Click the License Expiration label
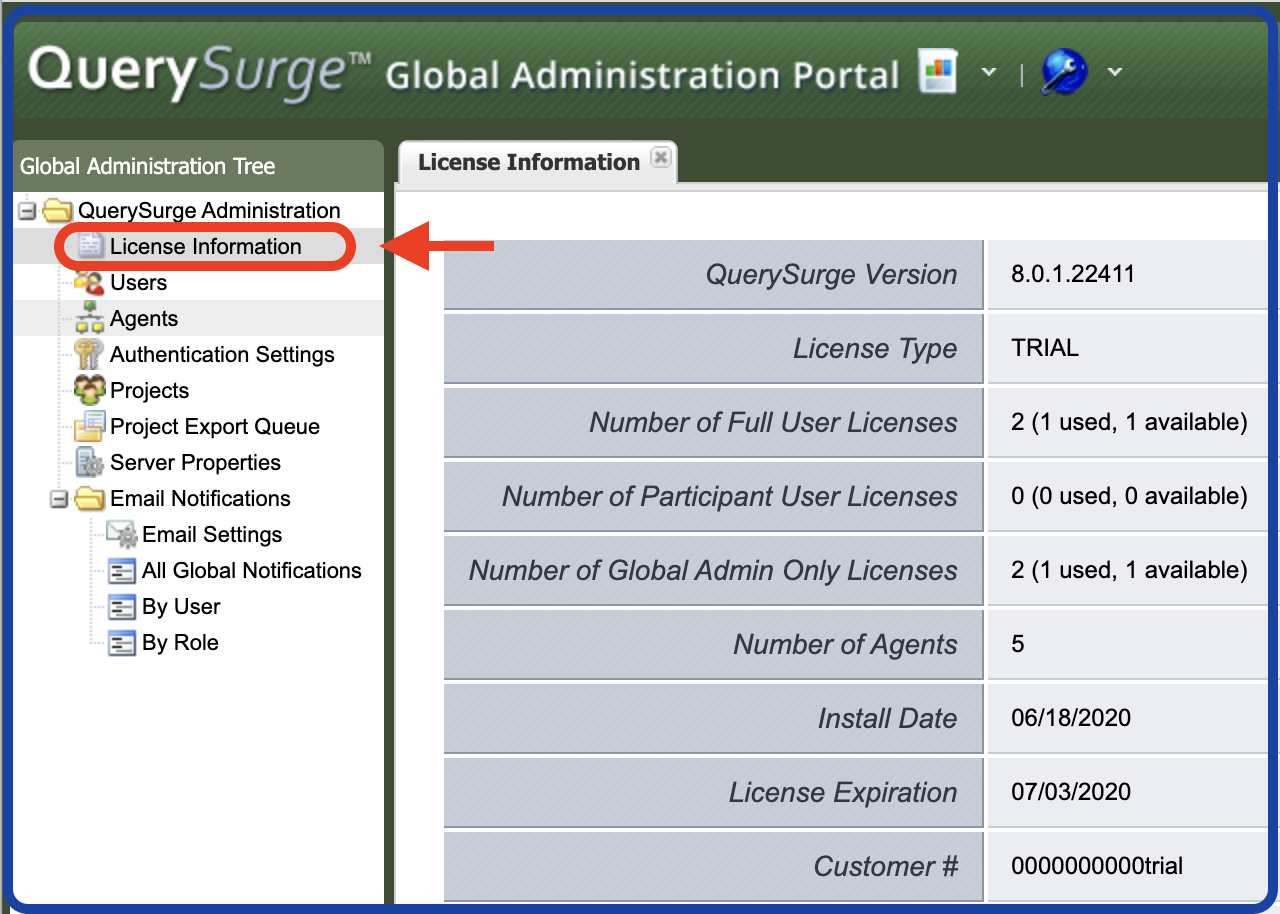This screenshot has width=1280, height=914. [x=843, y=793]
